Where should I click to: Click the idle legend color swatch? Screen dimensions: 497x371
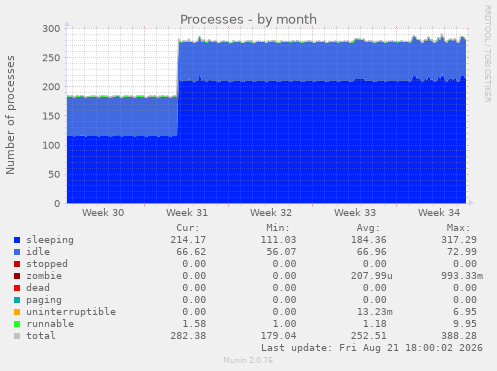tap(17, 252)
